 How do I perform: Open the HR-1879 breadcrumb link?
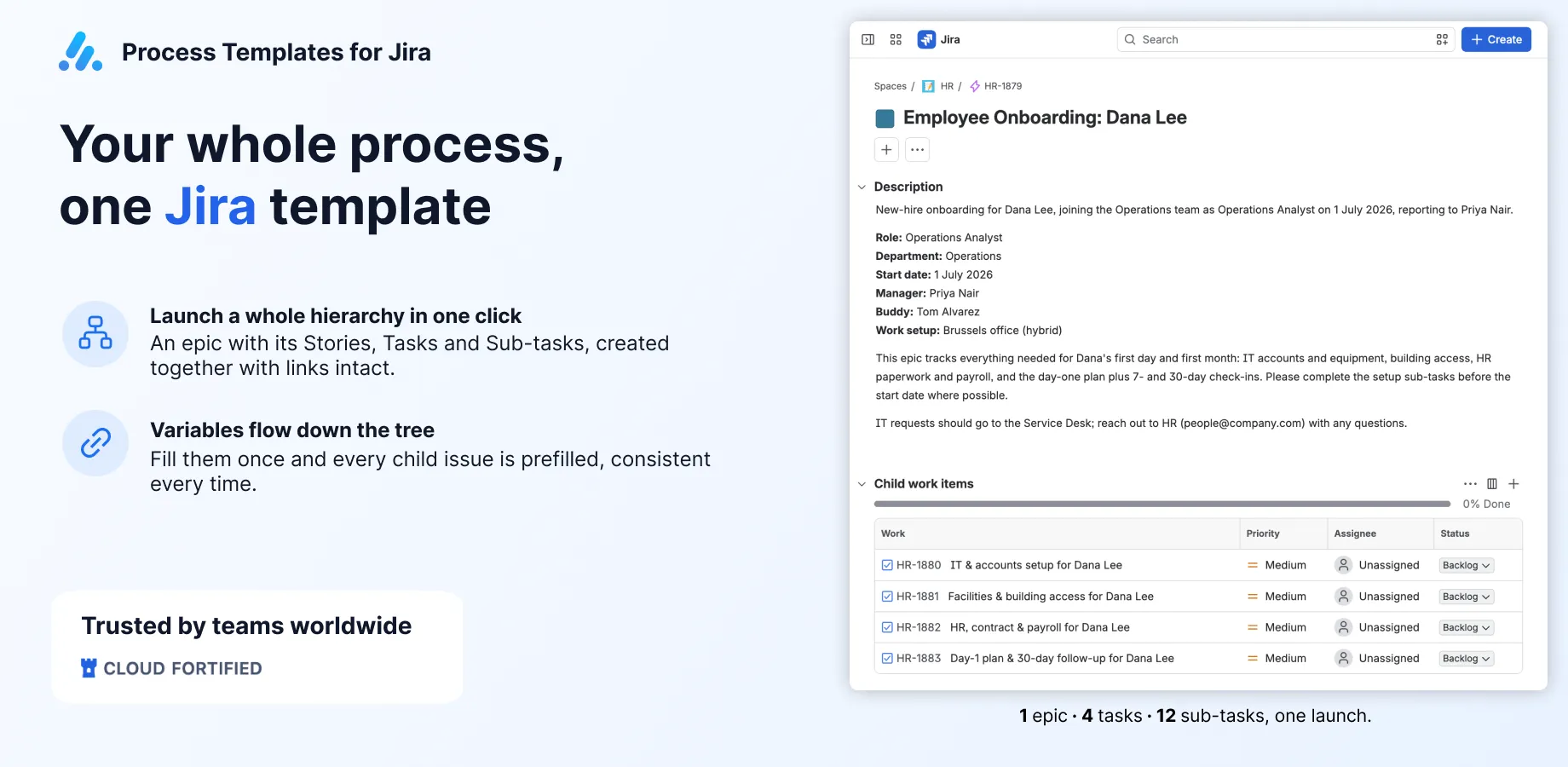pos(1003,86)
